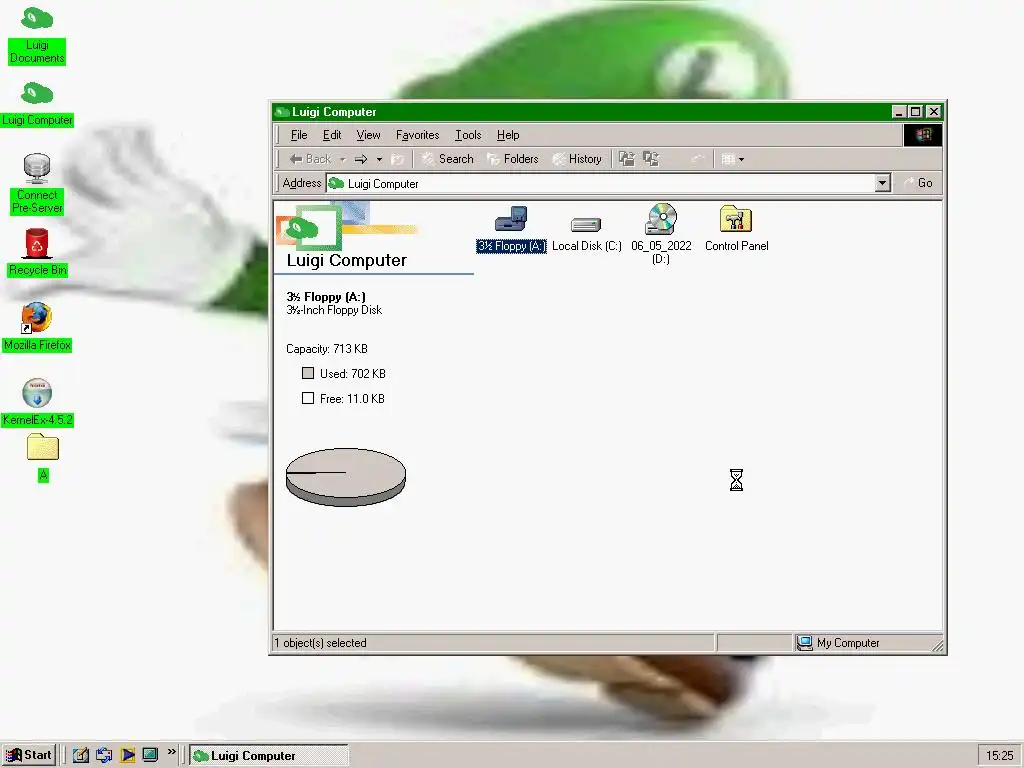This screenshot has height=768, width=1024.
Task: Click the Free space legend swatch
Action: click(x=308, y=398)
